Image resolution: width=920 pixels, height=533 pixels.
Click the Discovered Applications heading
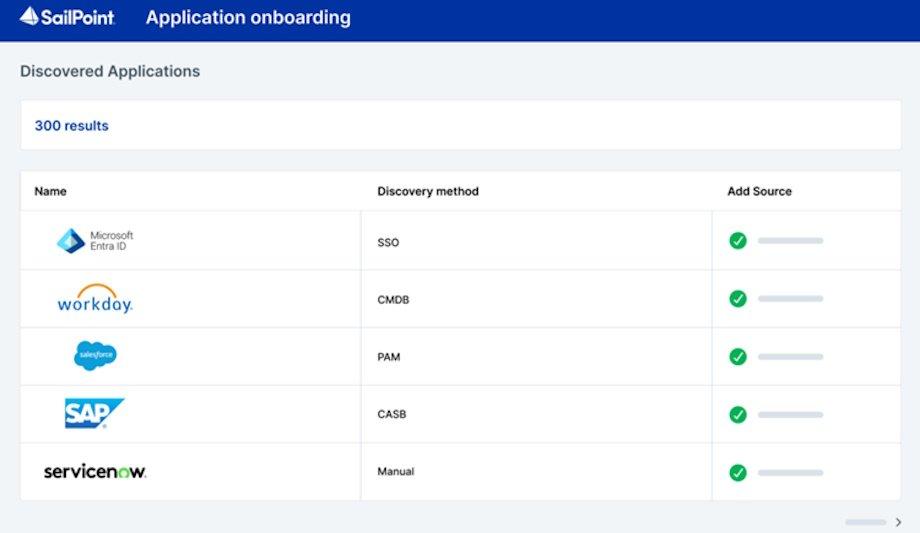pyautogui.click(x=110, y=71)
